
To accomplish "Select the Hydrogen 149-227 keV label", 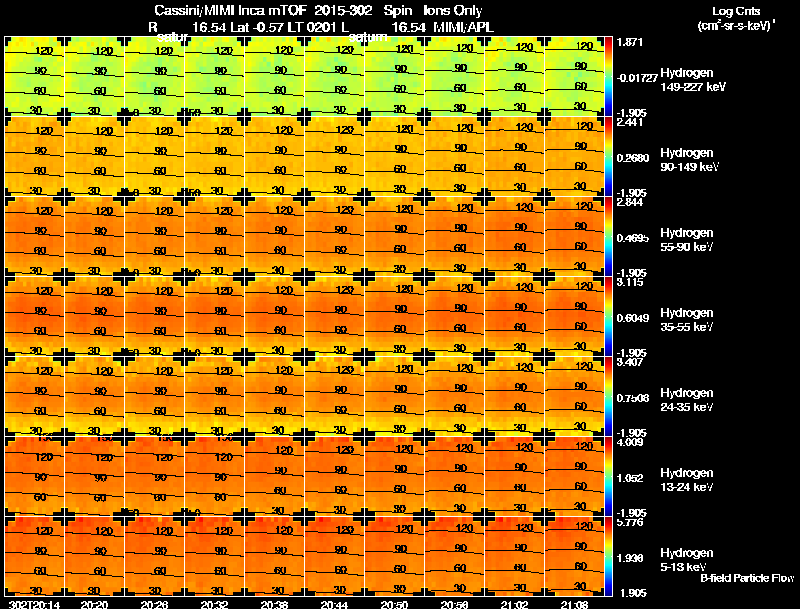I will tap(693, 80).
